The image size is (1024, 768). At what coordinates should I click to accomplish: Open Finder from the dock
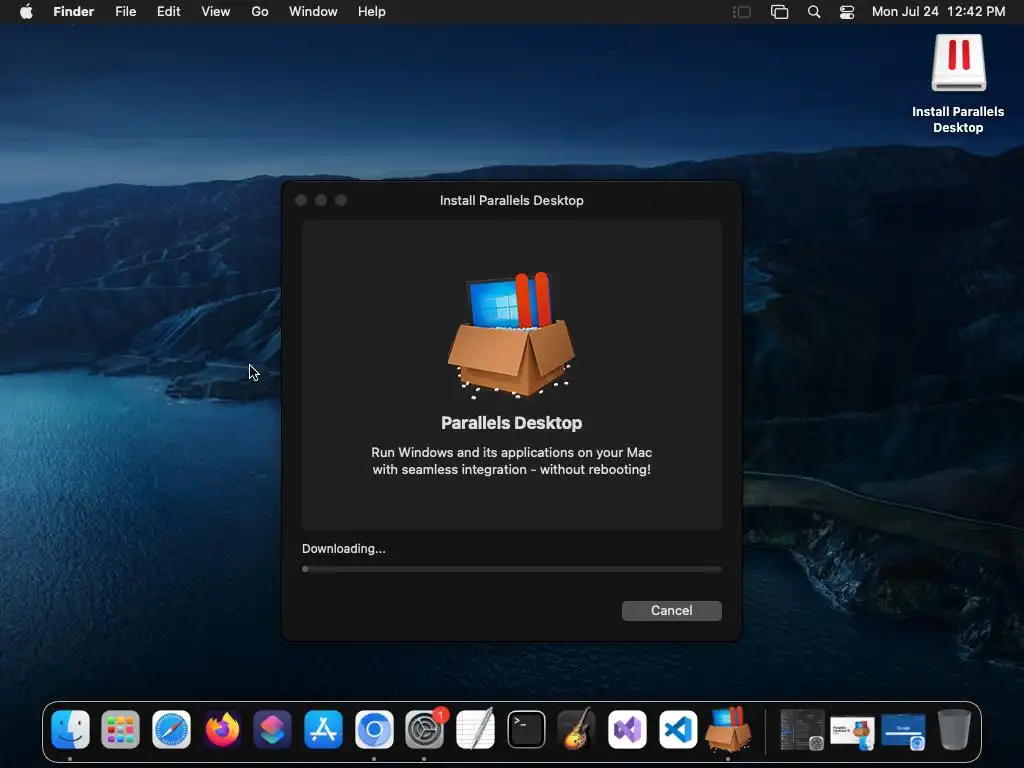(71, 729)
